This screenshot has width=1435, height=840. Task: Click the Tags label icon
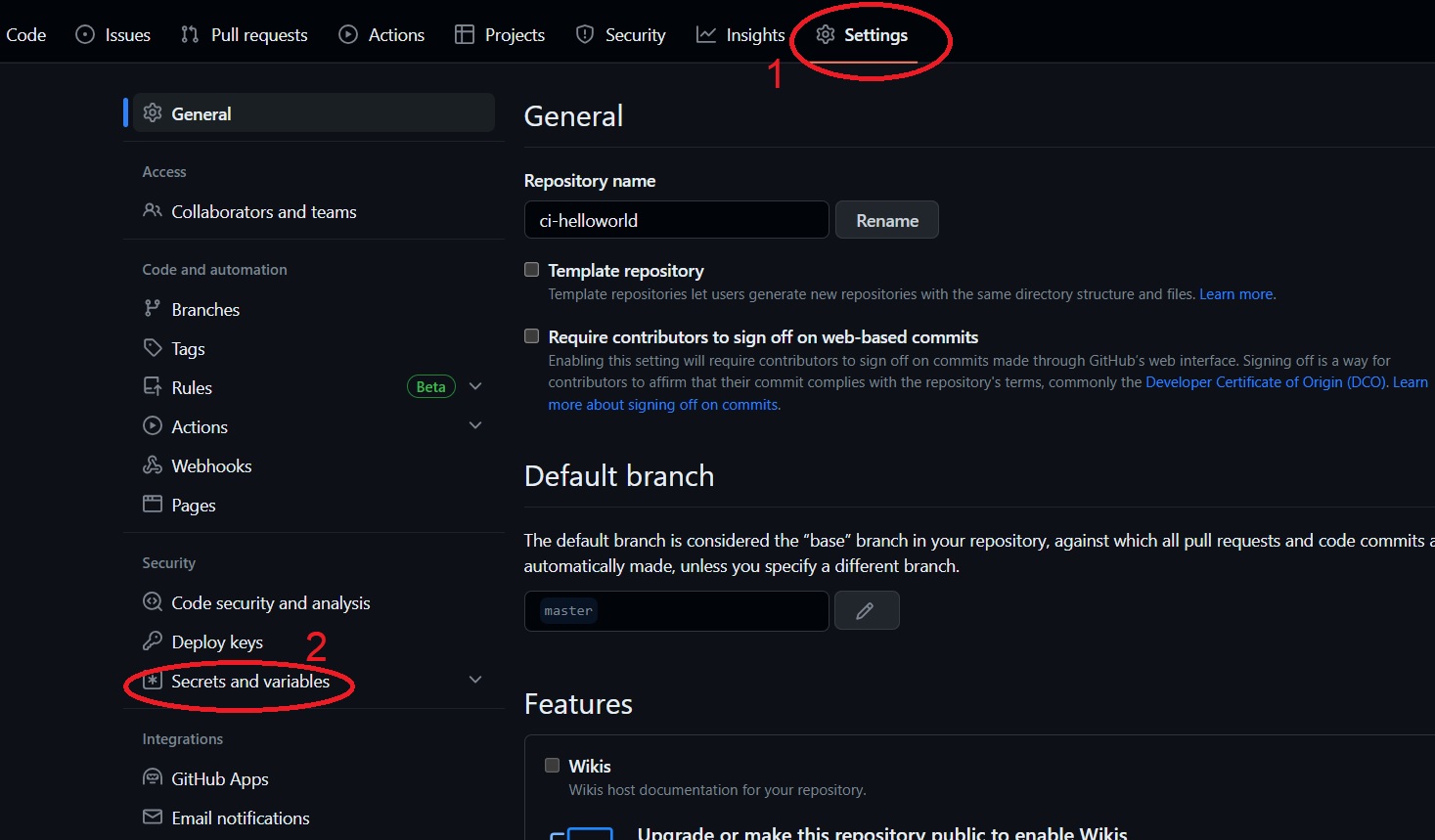point(153,348)
